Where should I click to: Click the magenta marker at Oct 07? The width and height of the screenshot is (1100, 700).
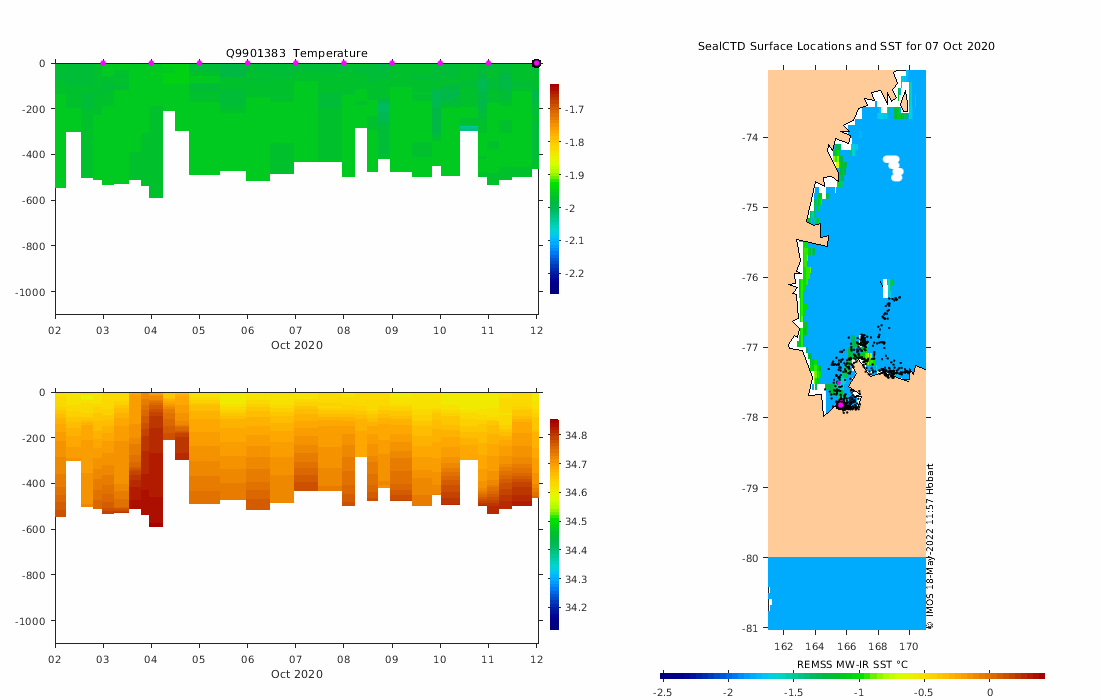pyautogui.click(x=295, y=63)
